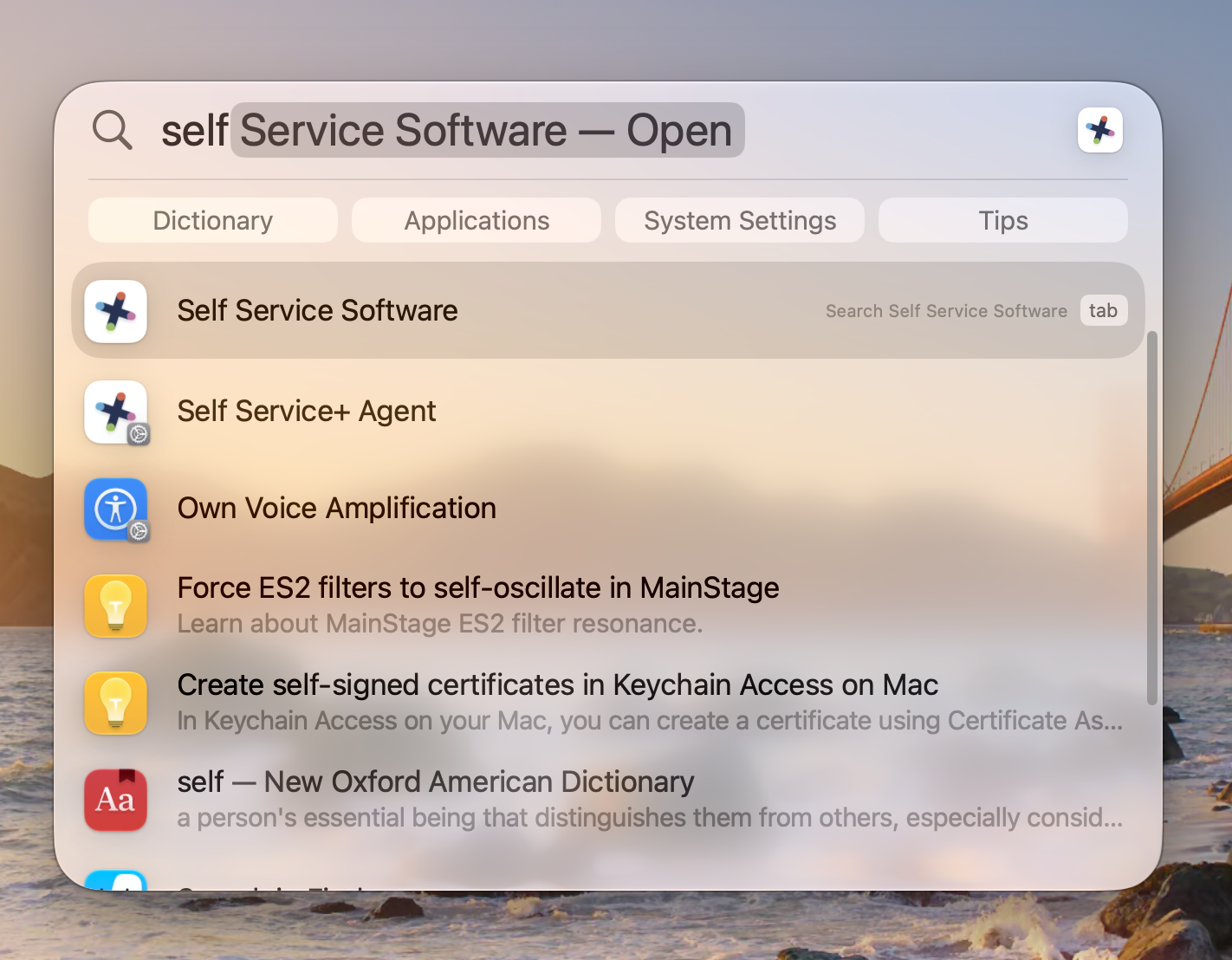Open Own Voice Amplification setting
Screen dimensions: 1232x960
[x=608, y=509]
